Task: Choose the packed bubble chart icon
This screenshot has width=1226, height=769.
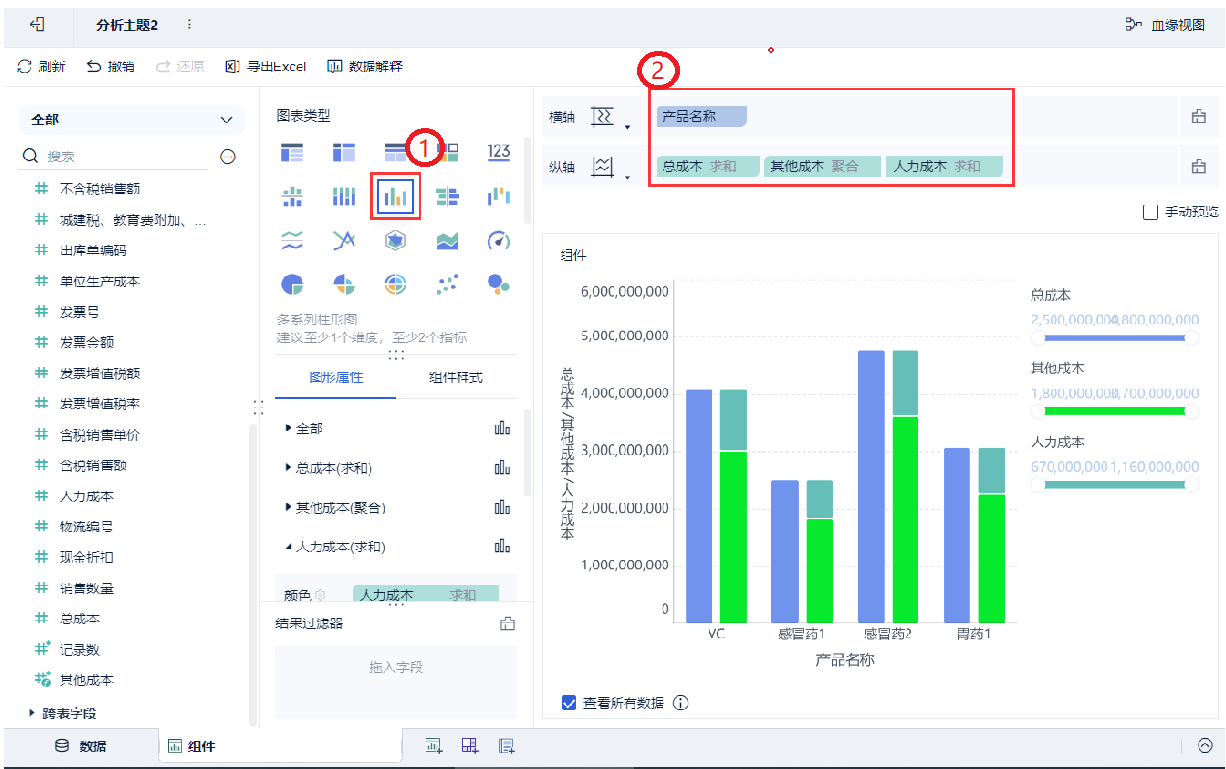Action: pos(498,284)
